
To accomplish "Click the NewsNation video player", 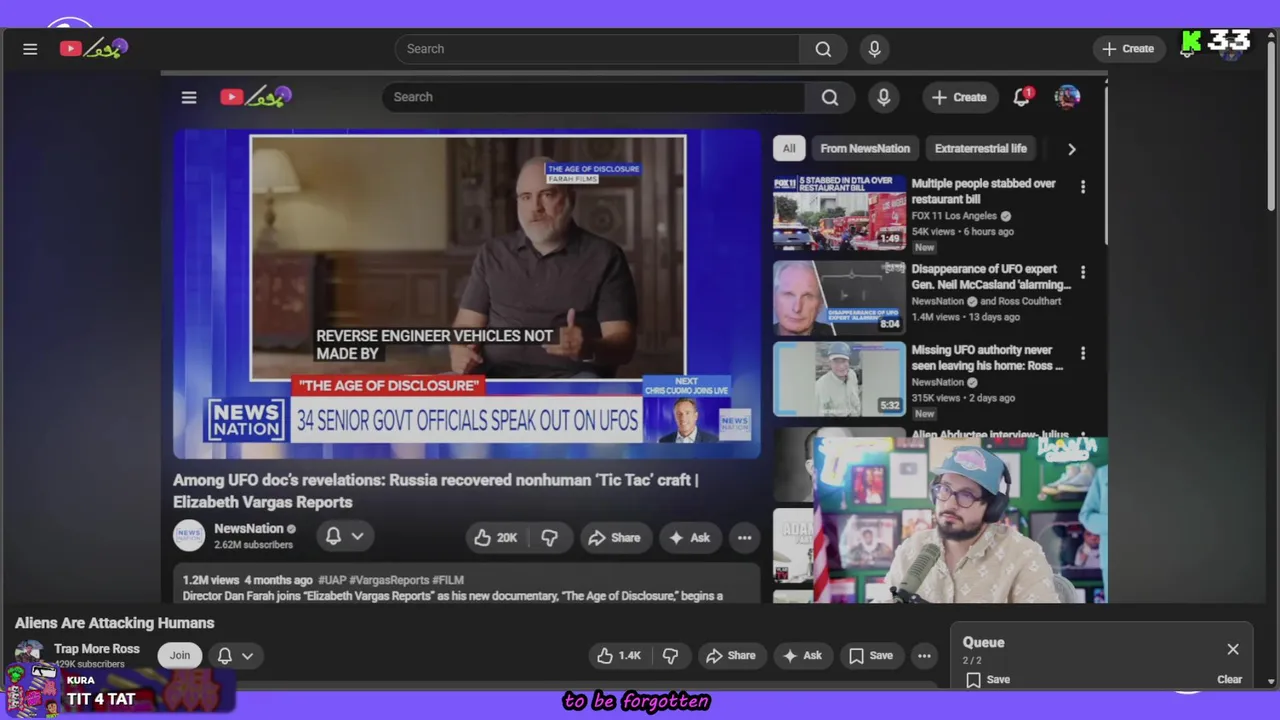I will pyautogui.click(x=467, y=294).
